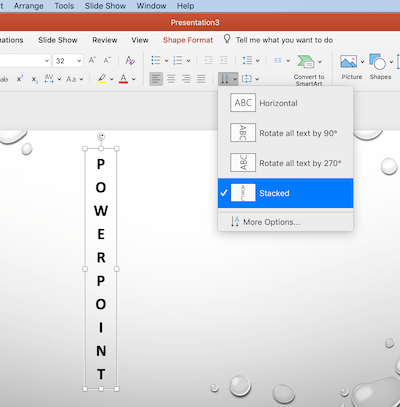Image resolution: width=400 pixels, height=407 pixels.
Task: Justify the text
Action: pos(201,79)
